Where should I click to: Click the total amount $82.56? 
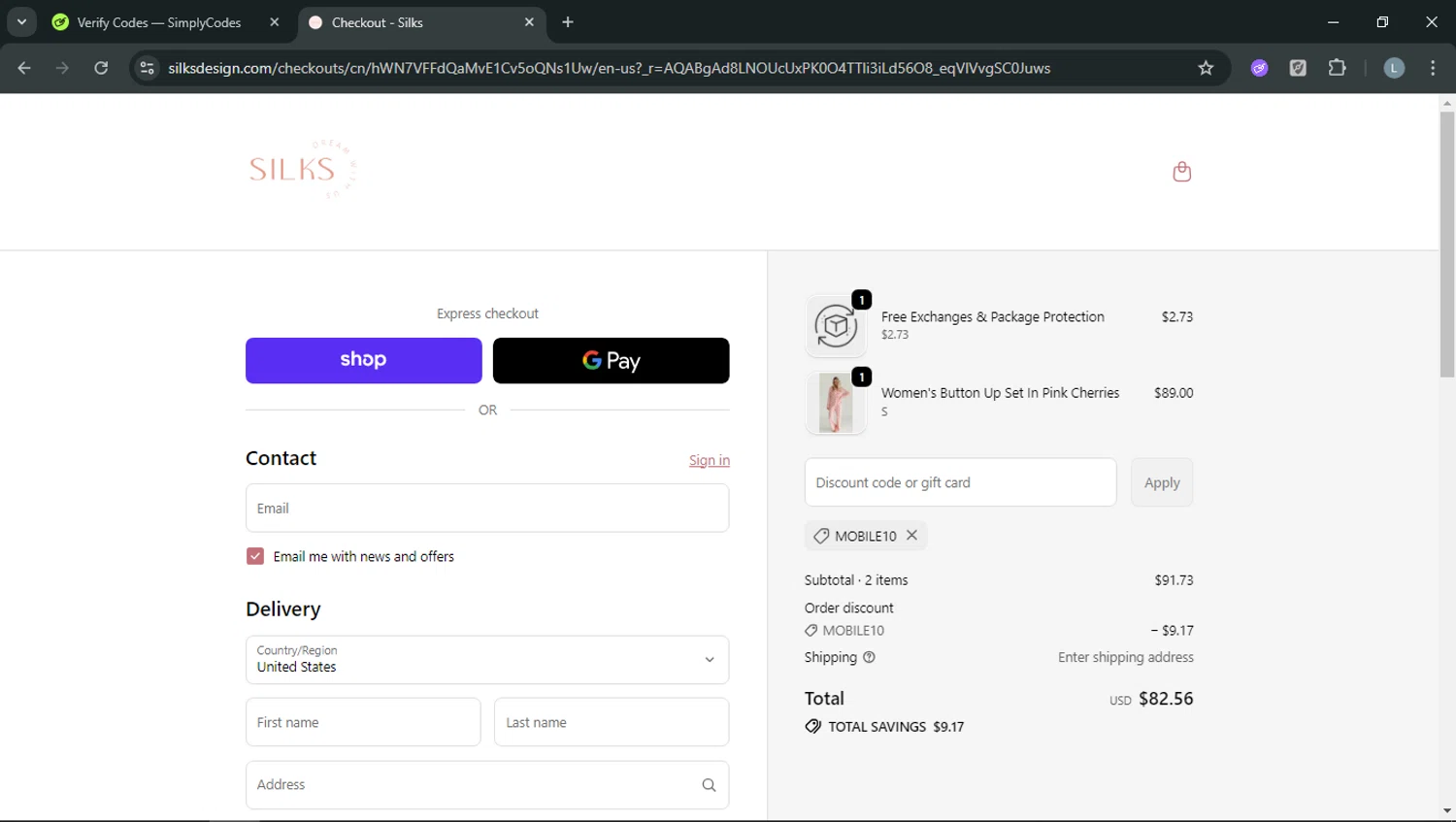pyautogui.click(x=1166, y=699)
